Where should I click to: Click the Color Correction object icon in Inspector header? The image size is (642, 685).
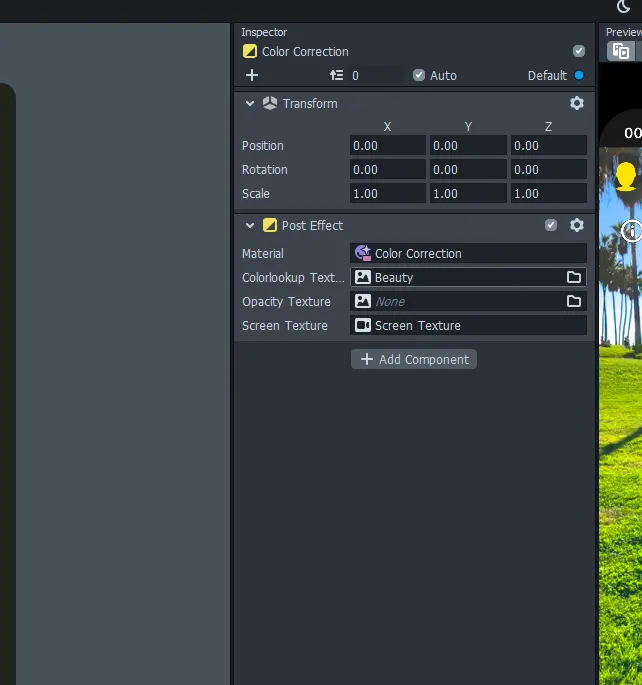pos(250,52)
